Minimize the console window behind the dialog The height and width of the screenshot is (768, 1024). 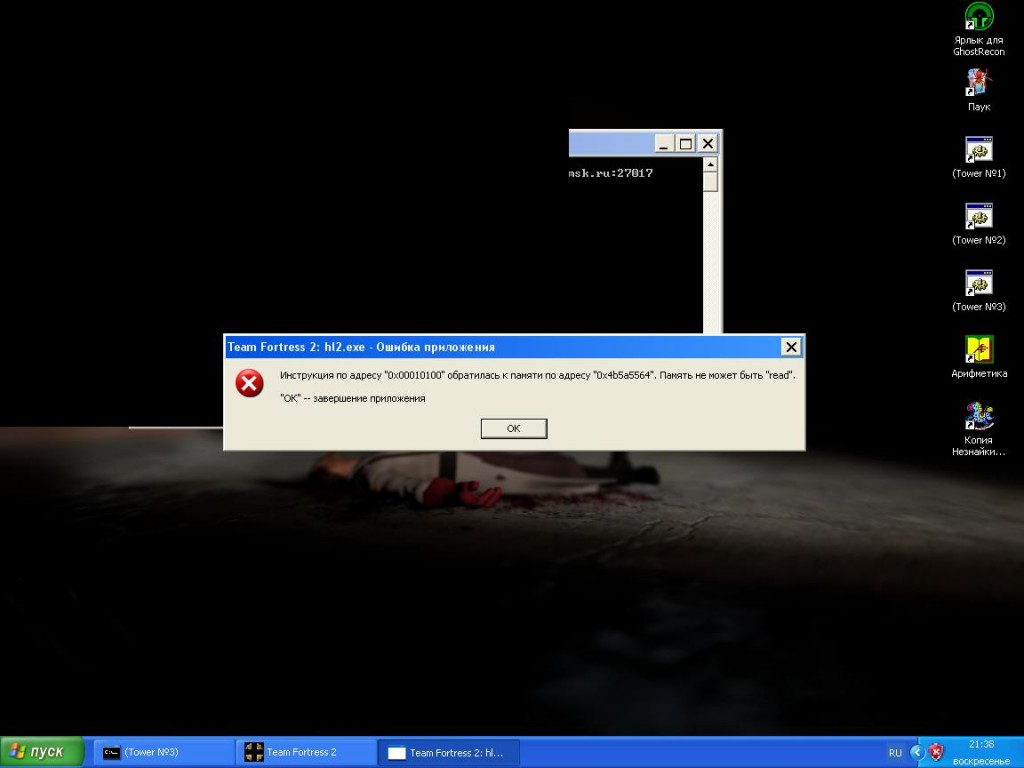click(664, 144)
